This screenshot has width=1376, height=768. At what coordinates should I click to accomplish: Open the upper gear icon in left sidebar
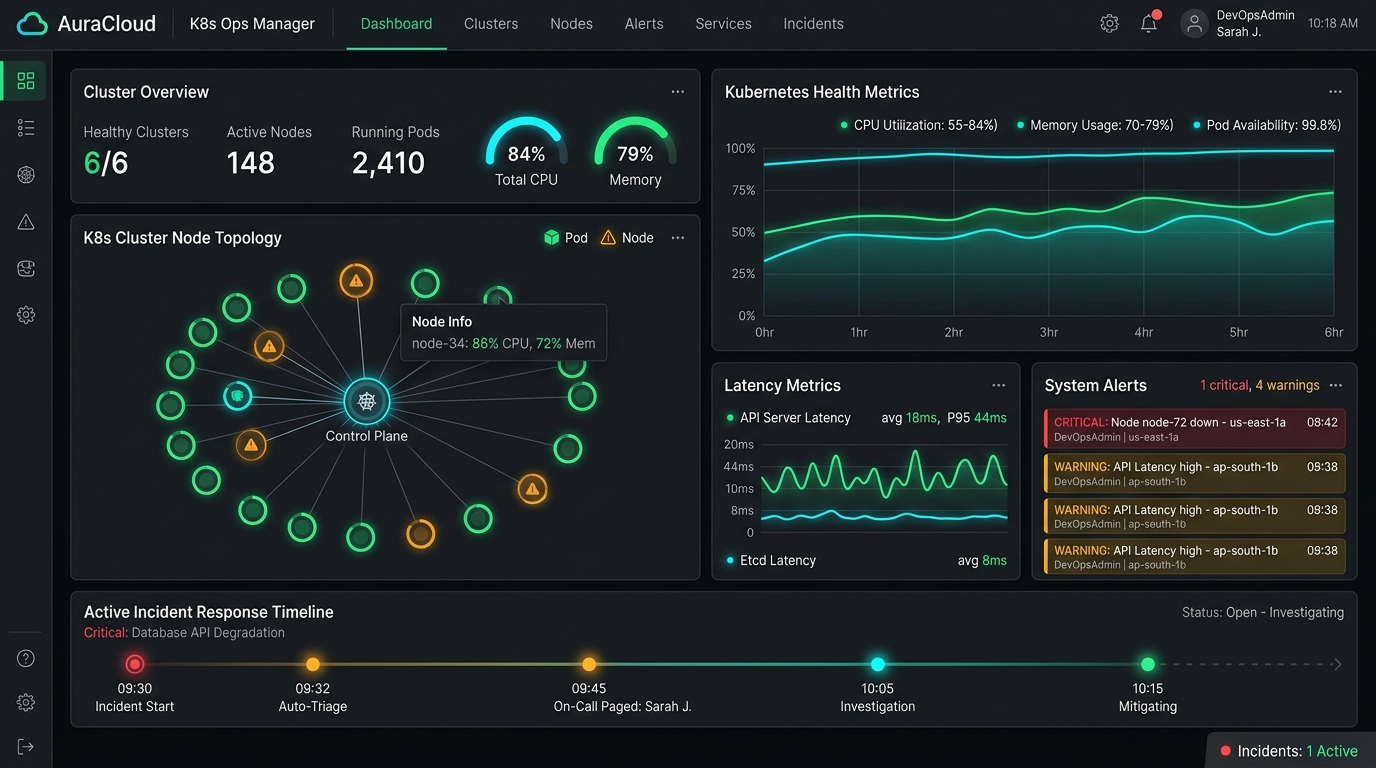coord(26,315)
